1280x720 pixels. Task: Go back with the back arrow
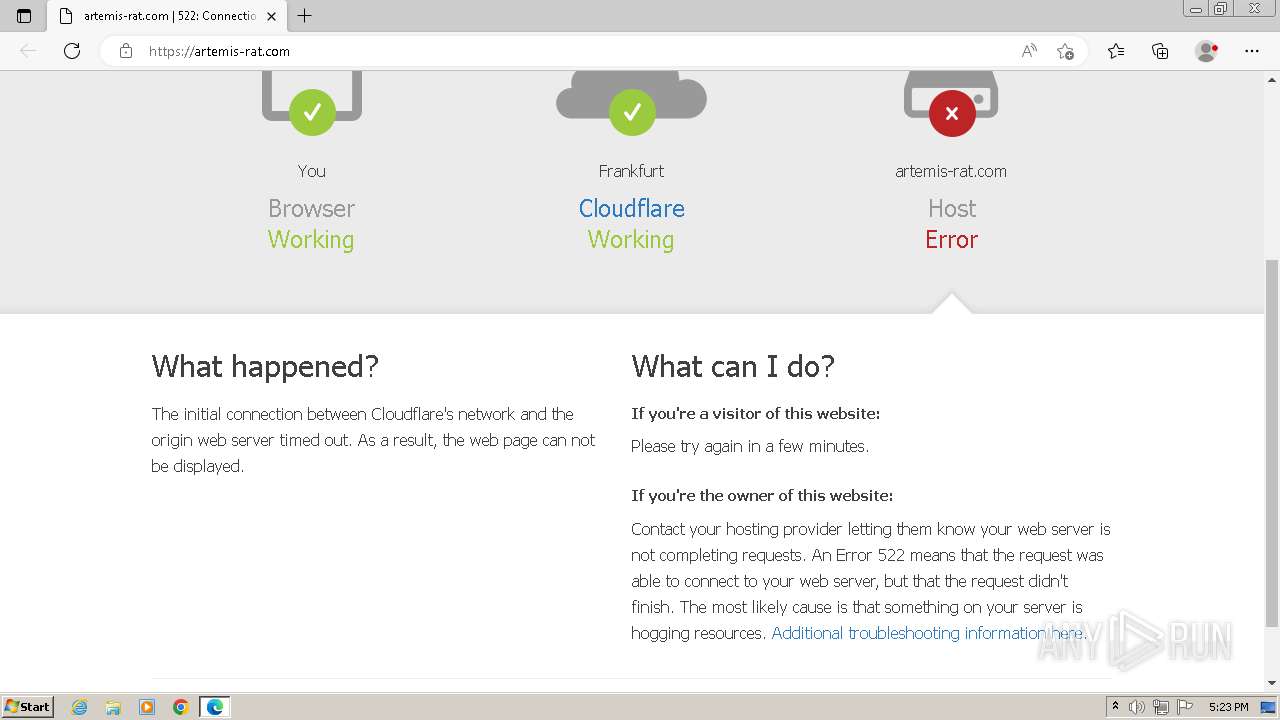pyautogui.click(x=28, y=51)
